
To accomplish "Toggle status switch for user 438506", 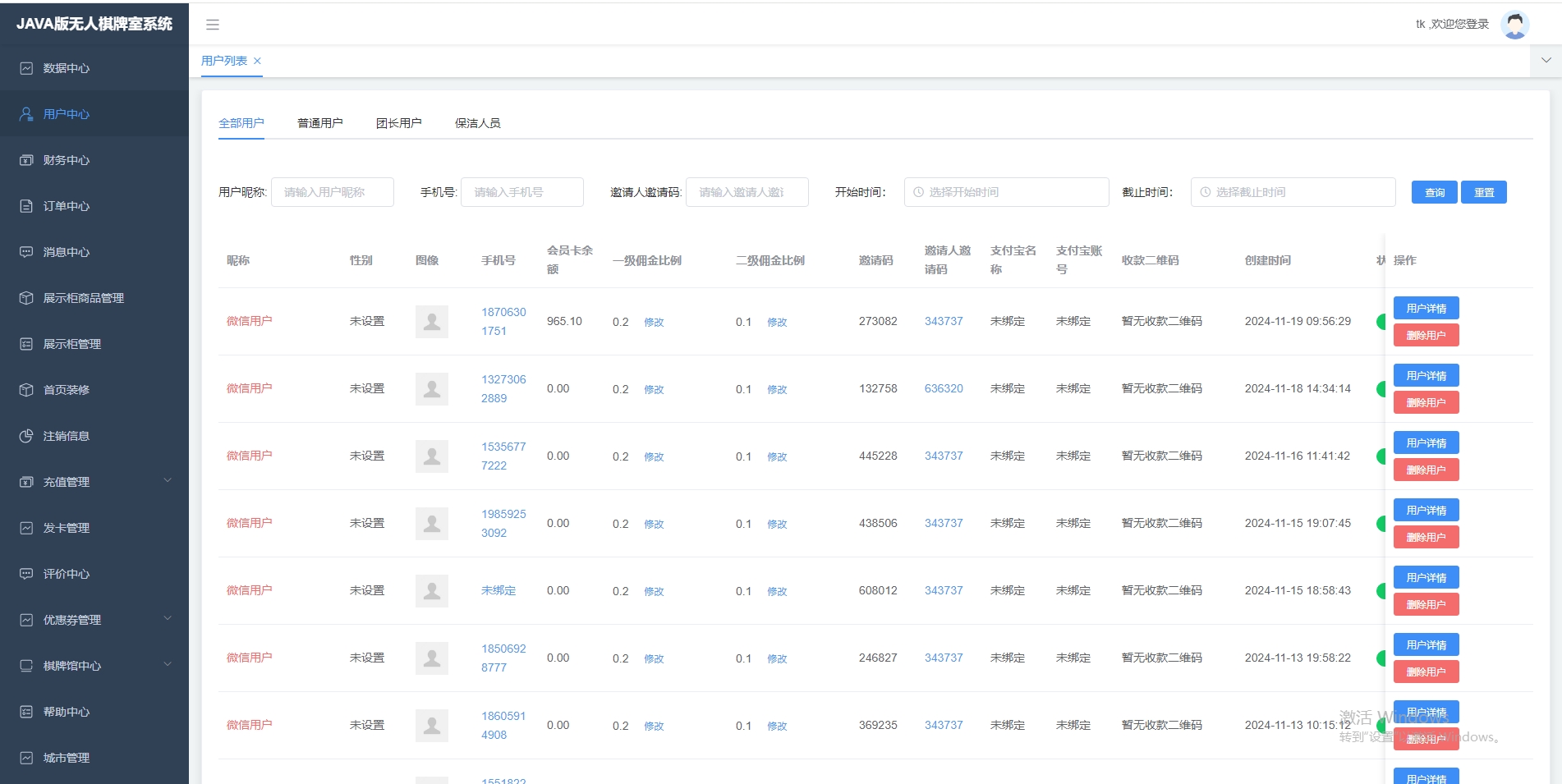I will point(1381,524).
